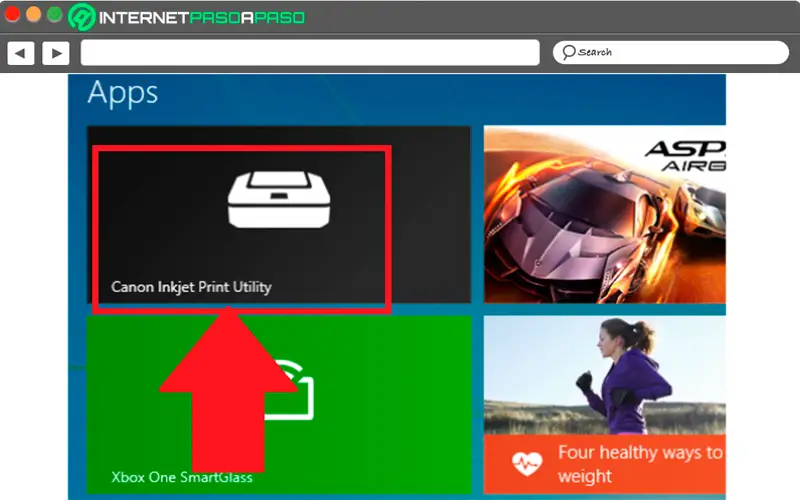800x500 pixels.
Task: Click the white printer icon
Action: pyautogui.click(x=279, y=199)
